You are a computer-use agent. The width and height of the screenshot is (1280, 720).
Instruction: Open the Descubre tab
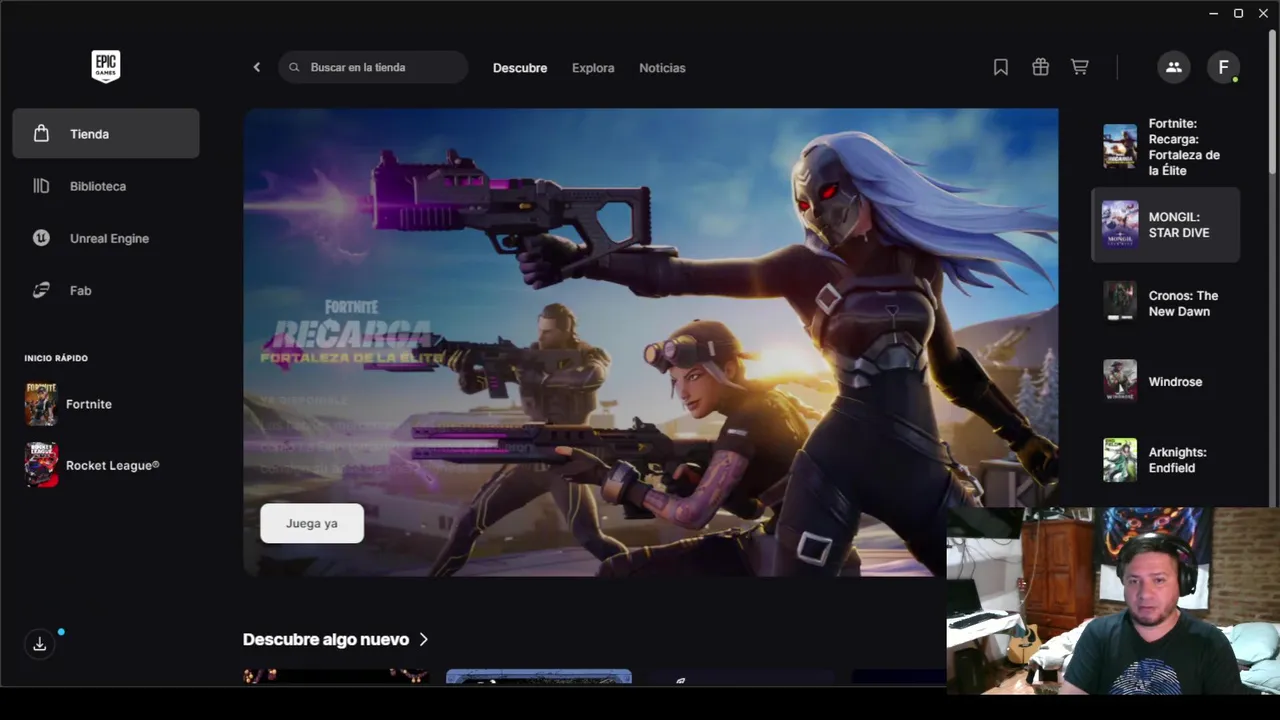[x=520, y=68]
